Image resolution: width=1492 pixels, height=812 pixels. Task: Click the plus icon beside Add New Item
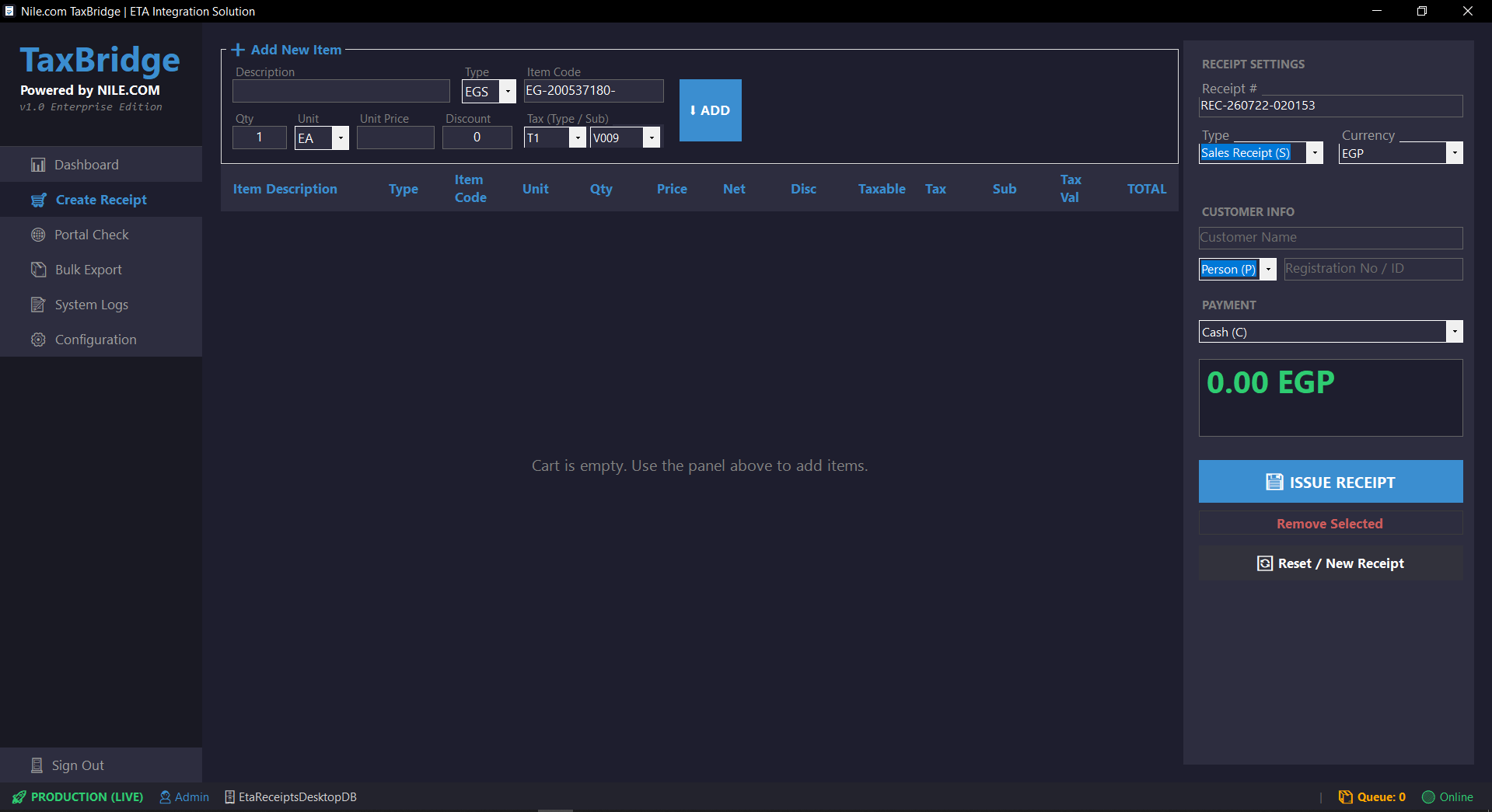238,50
